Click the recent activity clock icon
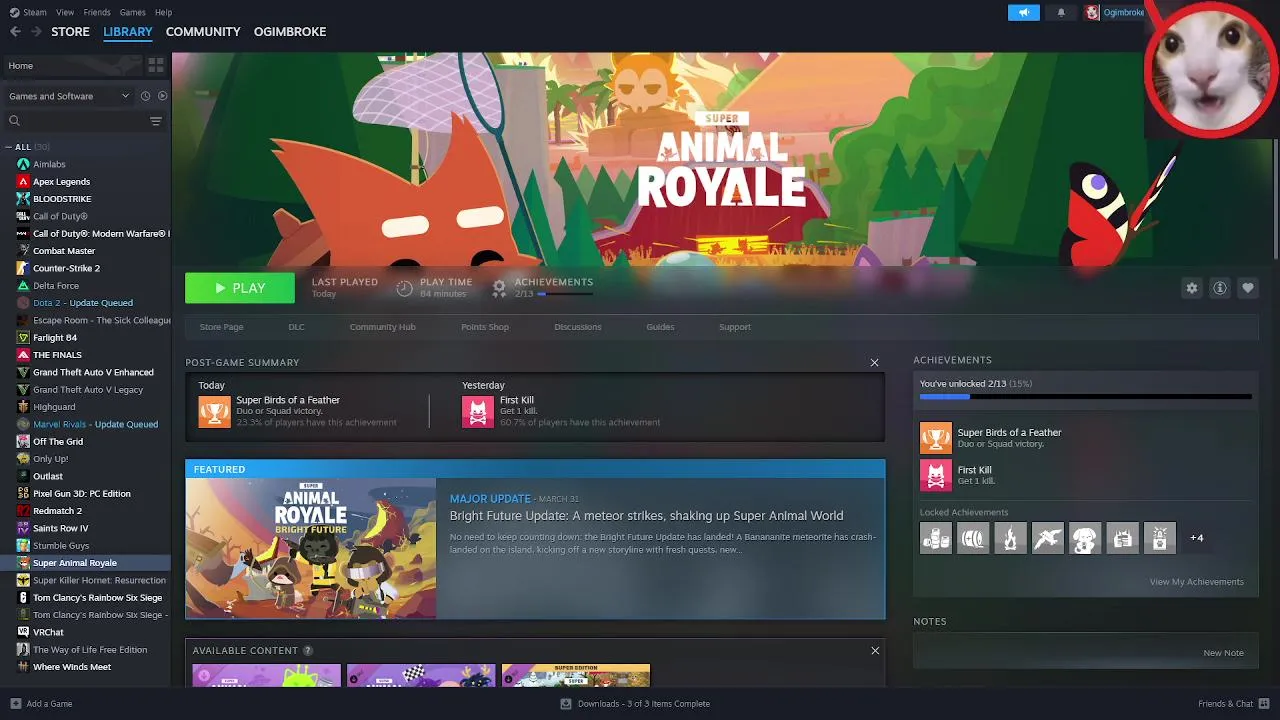 pos(145,96)
